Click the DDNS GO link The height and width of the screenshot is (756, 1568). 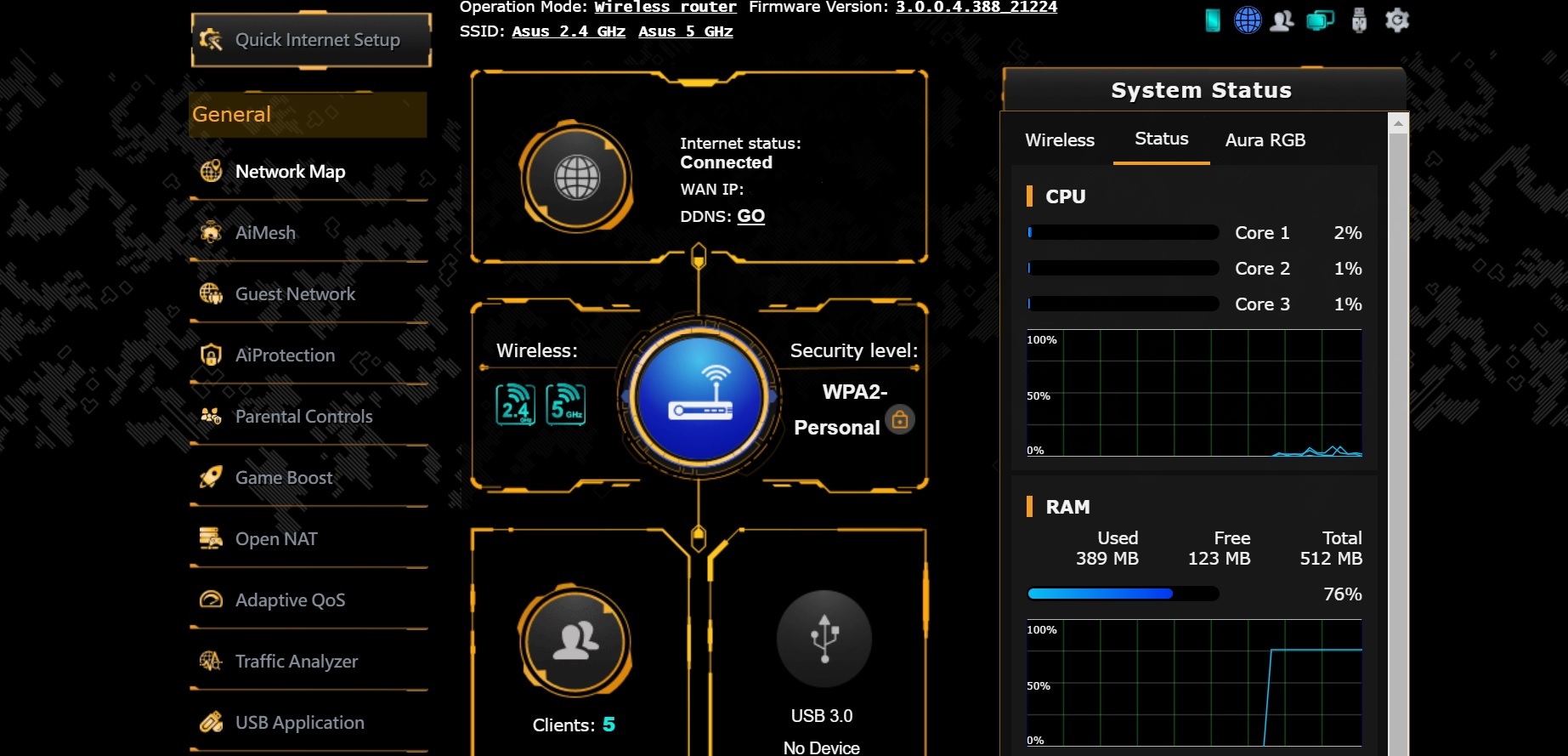[x=750, y=216]
